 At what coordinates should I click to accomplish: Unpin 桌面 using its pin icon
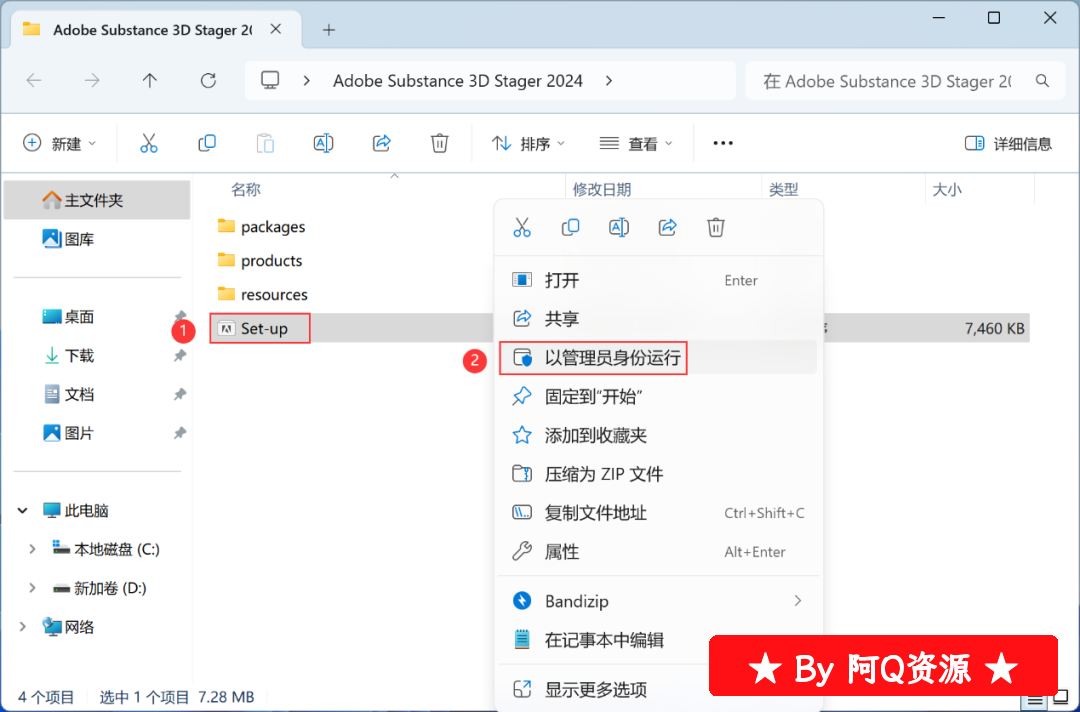tap(180, 315)
